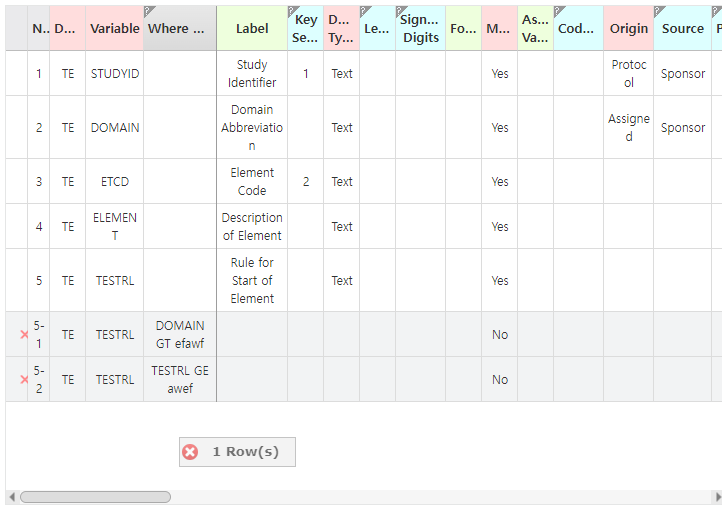722x510 pixels.
Task: Click the 'Element Code' label cell
Action: (x=252, y=182)
